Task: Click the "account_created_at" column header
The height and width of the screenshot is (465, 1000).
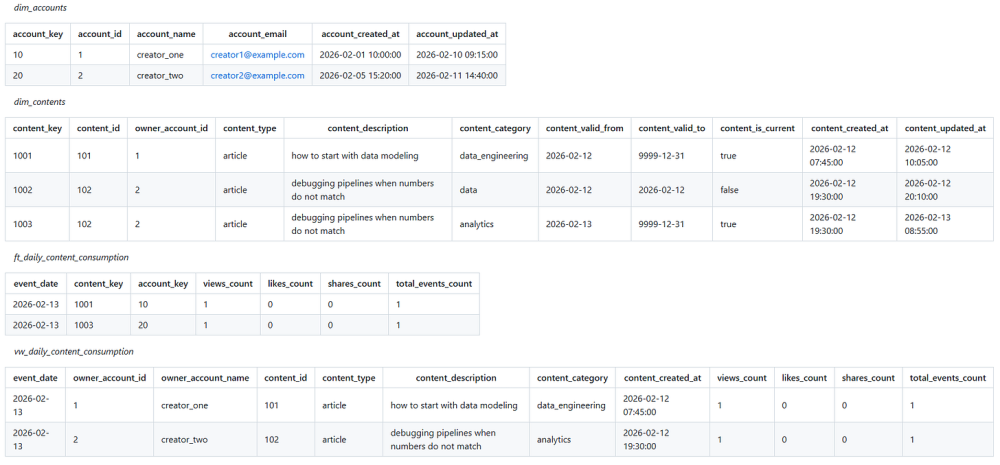Action: pos(360,34)
